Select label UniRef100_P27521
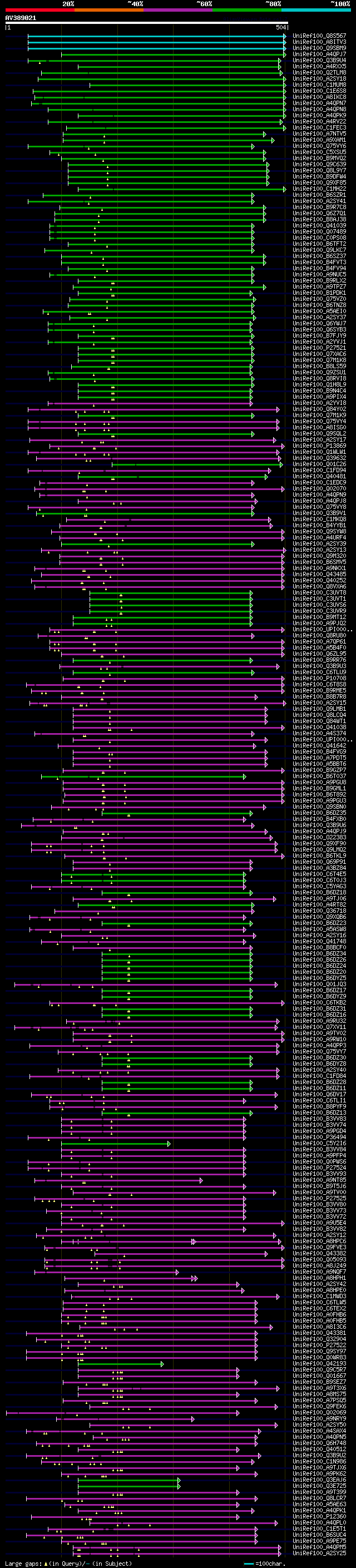 319,348
